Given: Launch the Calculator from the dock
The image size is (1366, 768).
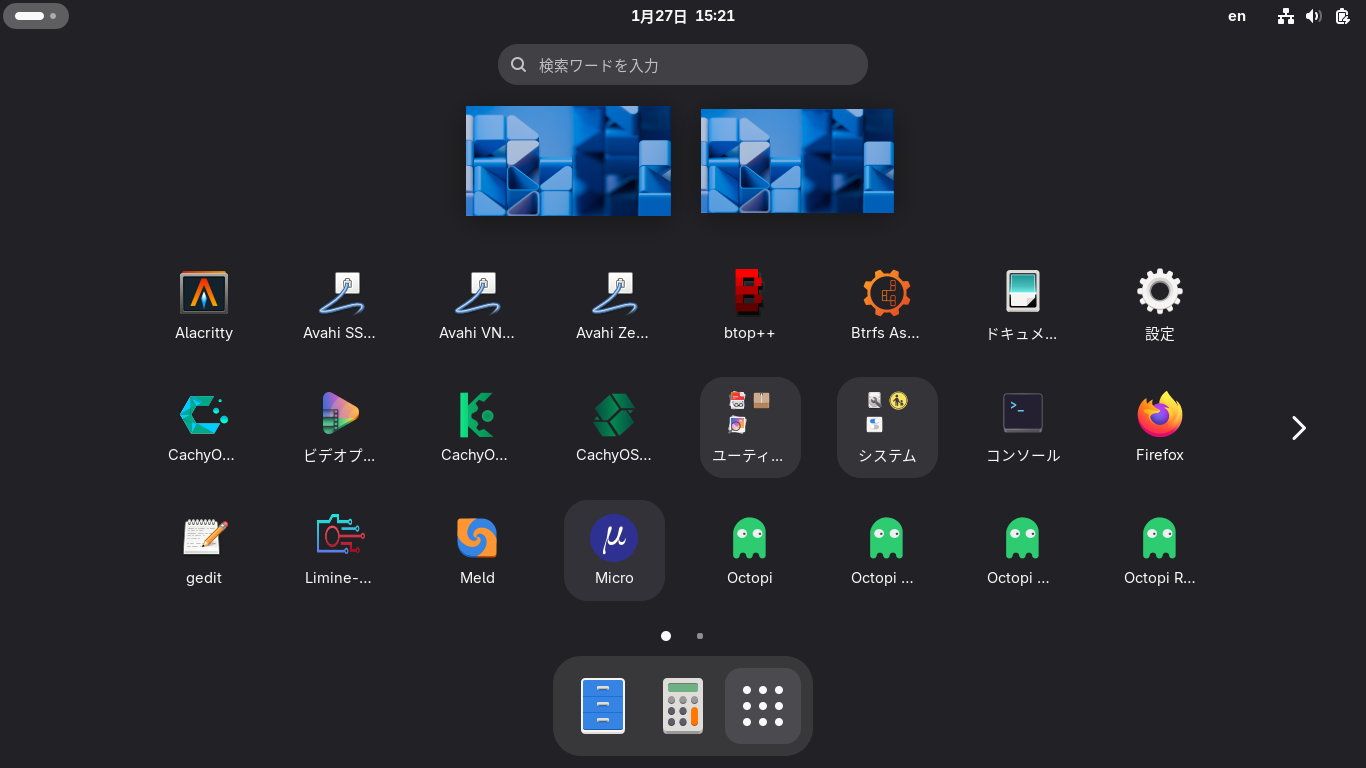Looking at the screenshot, I should (683, 706).
